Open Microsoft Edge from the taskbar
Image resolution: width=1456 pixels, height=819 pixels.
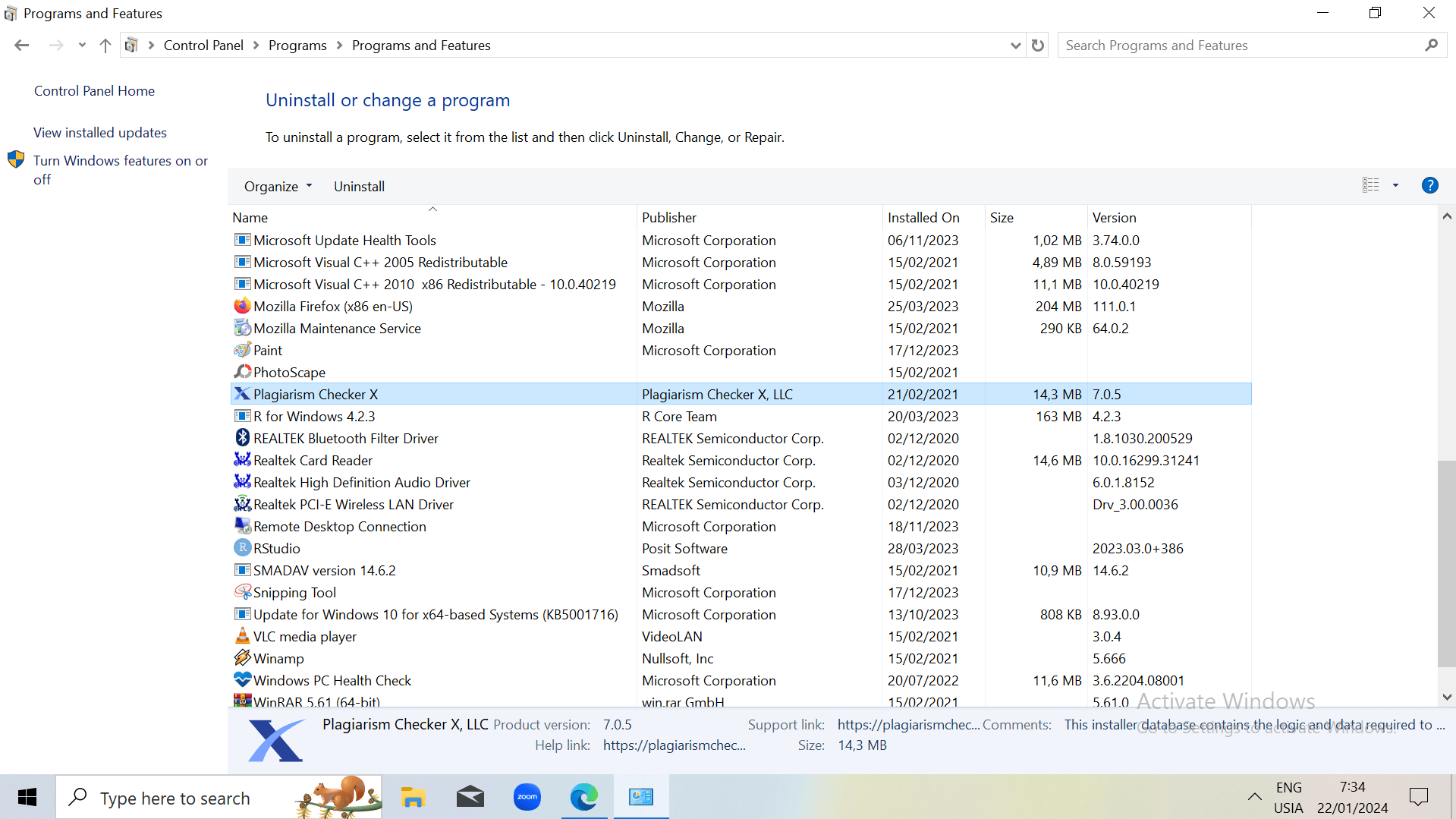(584, 797)
